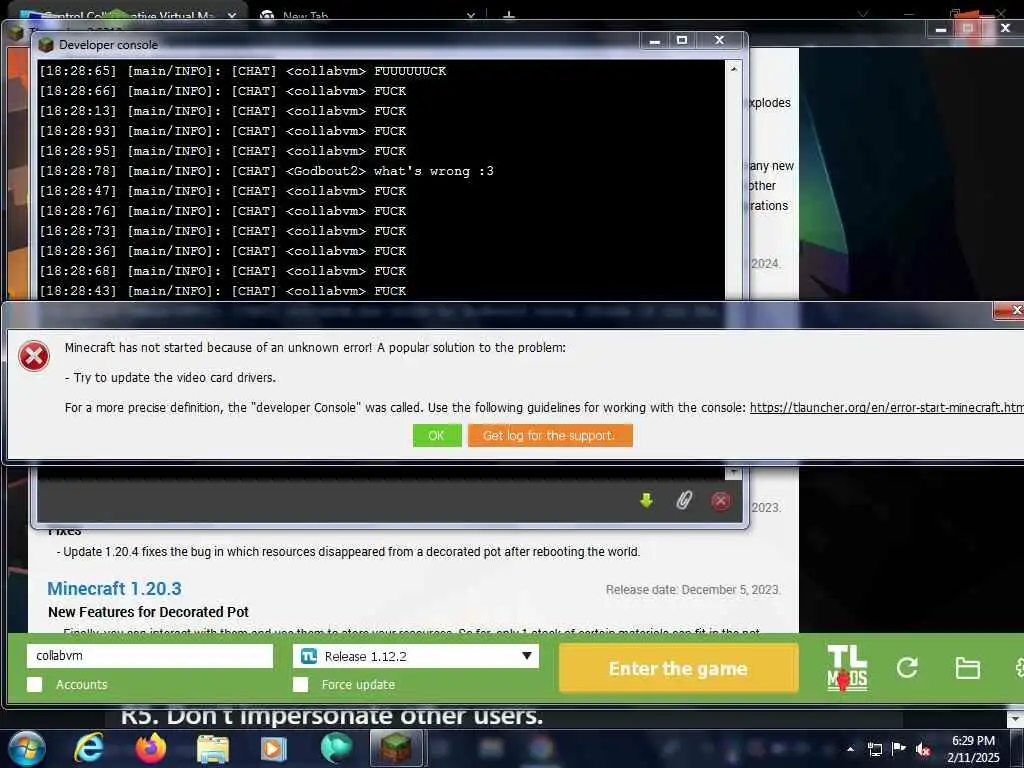Open Windows Media Player taskbar icon
This screenshot has height=768, width=1024.
click(274, 748)
